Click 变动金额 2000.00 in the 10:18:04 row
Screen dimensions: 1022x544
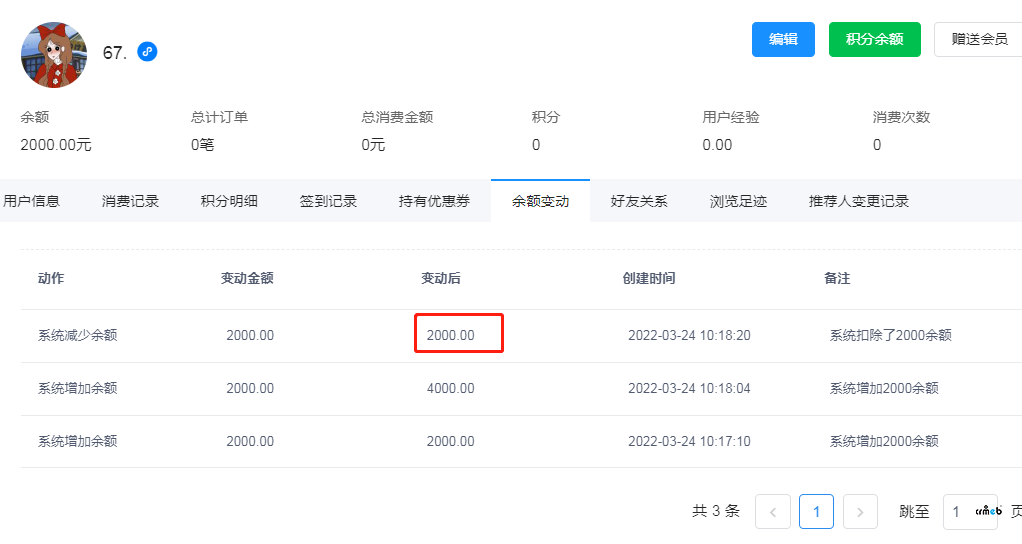point(250,388)
